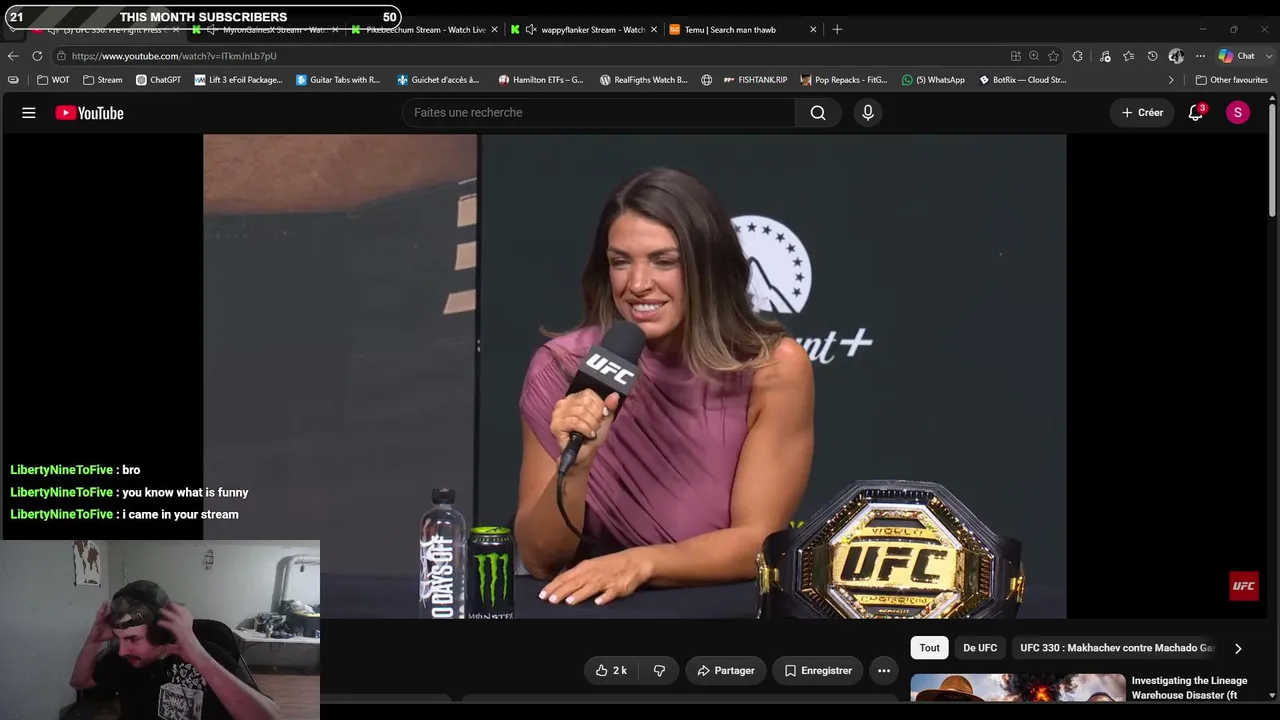Open the Lineage Warehouse Disaster video thumbnail
The width and height of the screenshot is (1280, 720).
point(1018,688)
